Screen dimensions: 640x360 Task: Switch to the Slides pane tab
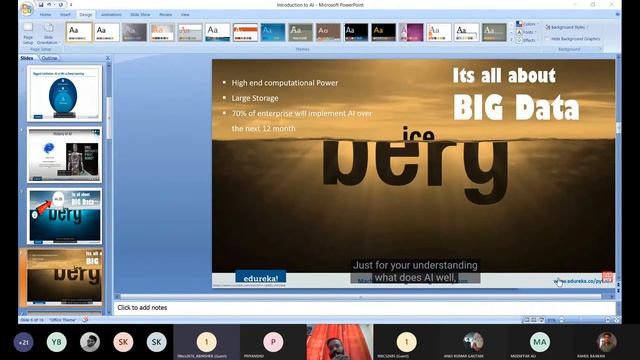click(x=27, y=58)
